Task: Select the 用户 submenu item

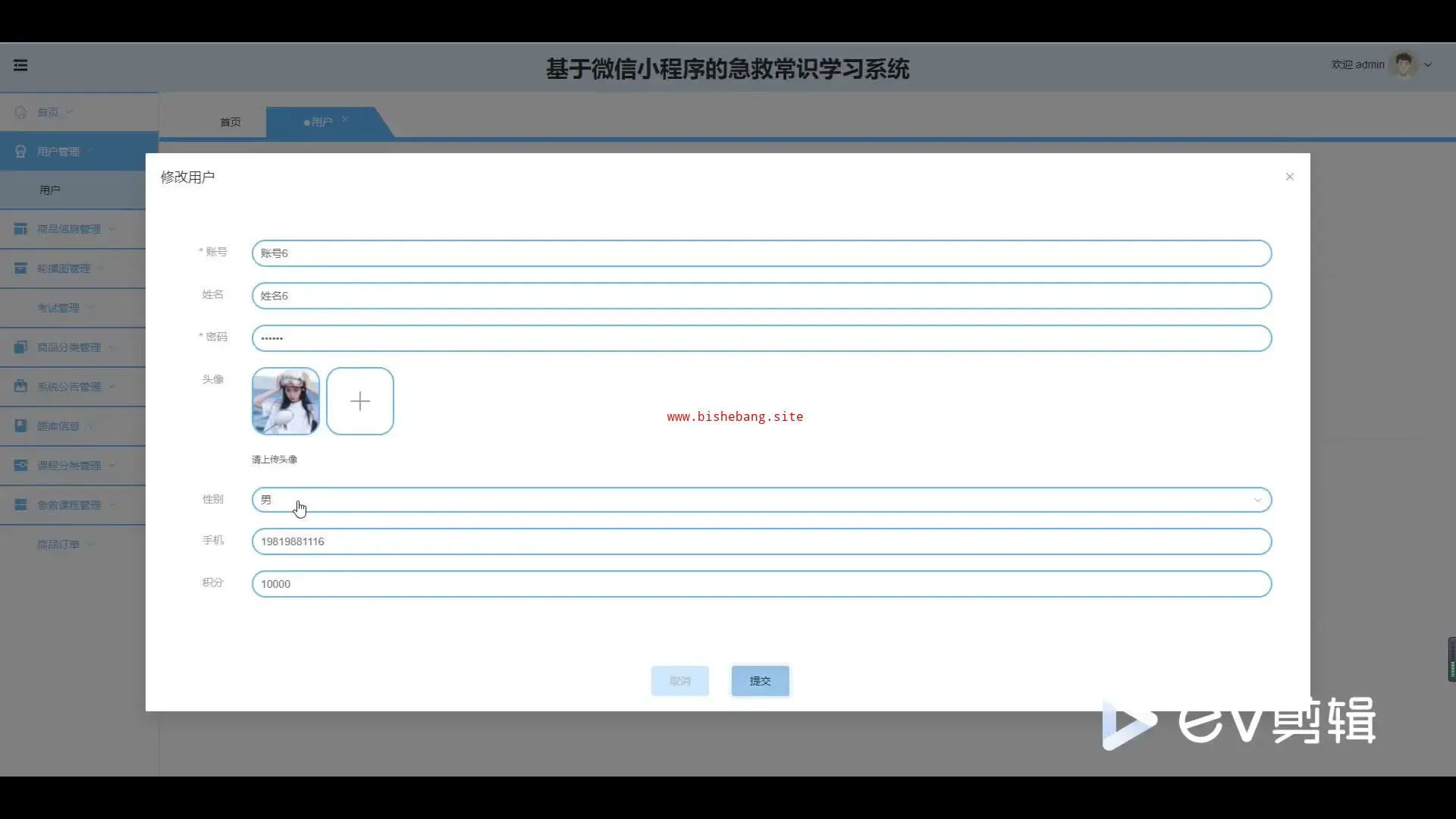Action: [x=50, y=190]
